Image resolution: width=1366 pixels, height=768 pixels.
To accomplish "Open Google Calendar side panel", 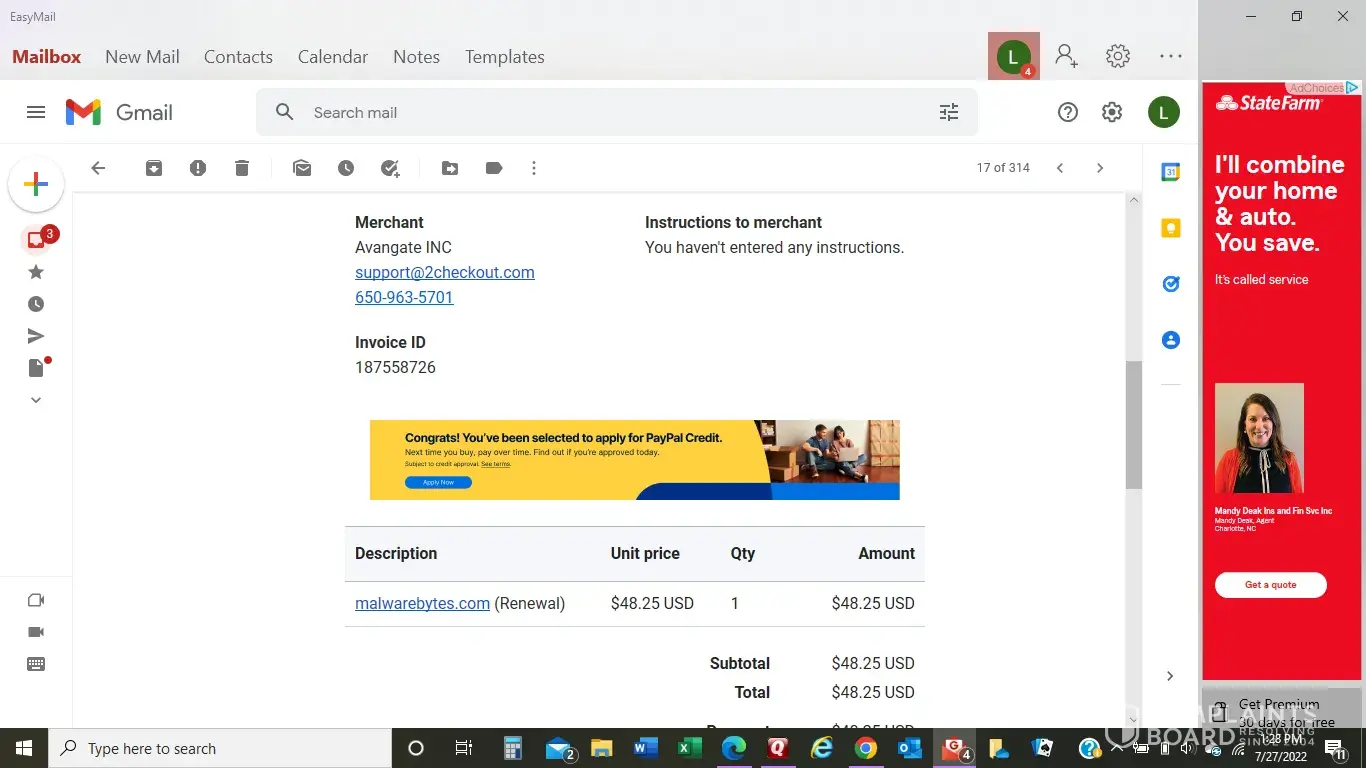I will click(x=1171, y=172).
